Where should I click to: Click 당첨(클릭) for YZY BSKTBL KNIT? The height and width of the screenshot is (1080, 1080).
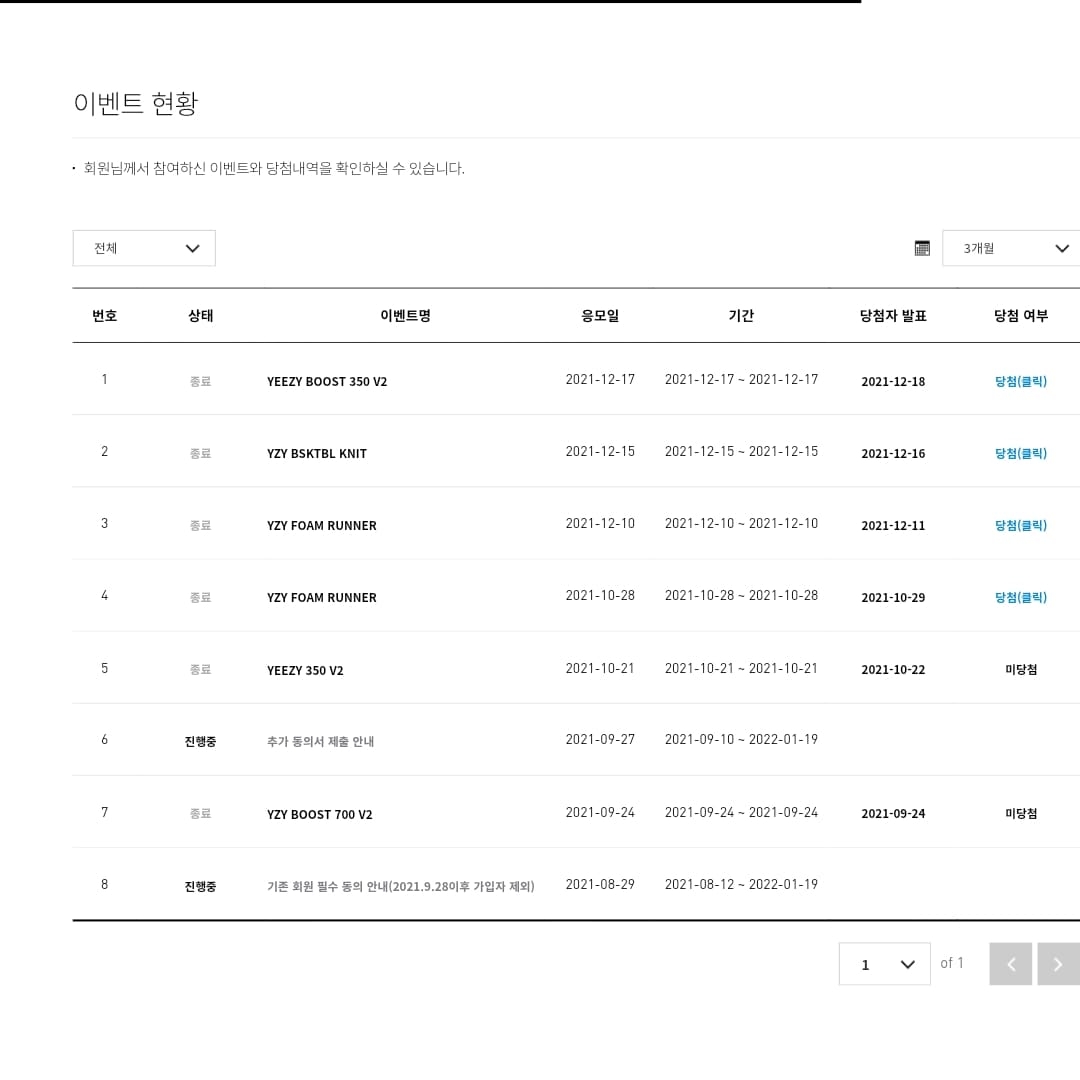[x=1021, y=453]
